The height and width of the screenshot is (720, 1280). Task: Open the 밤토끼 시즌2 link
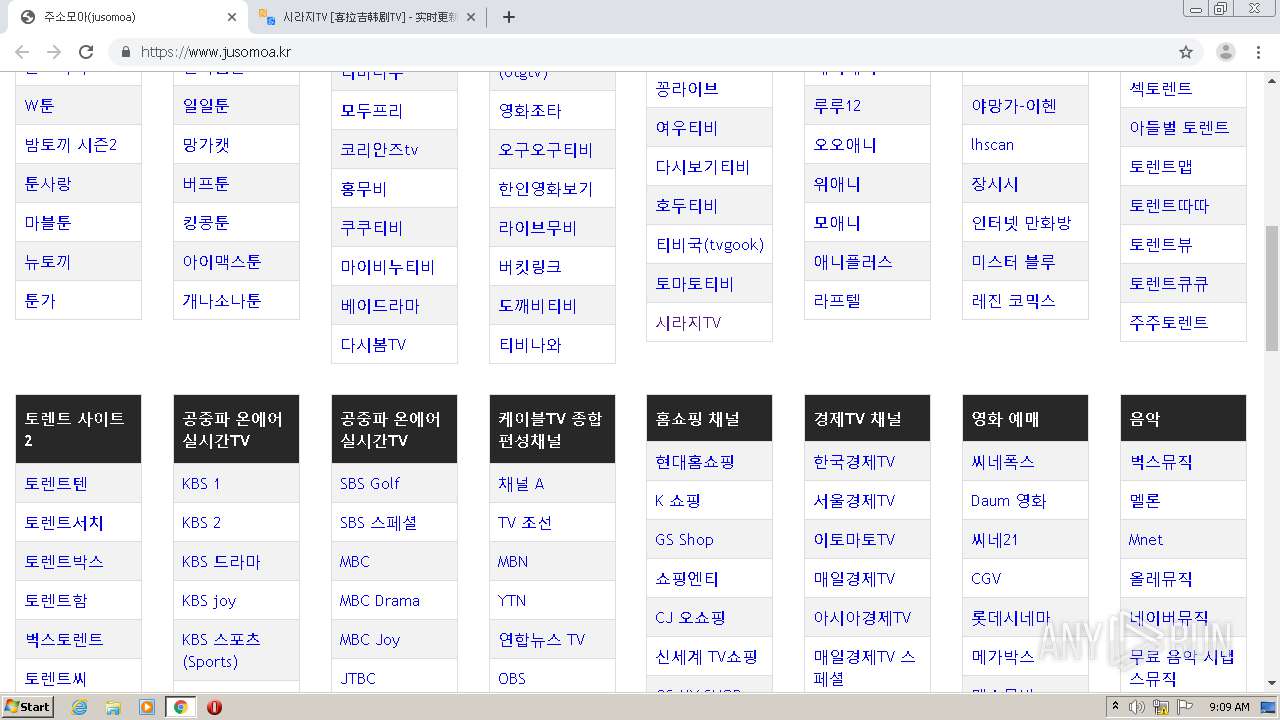[x=71, y=144]
